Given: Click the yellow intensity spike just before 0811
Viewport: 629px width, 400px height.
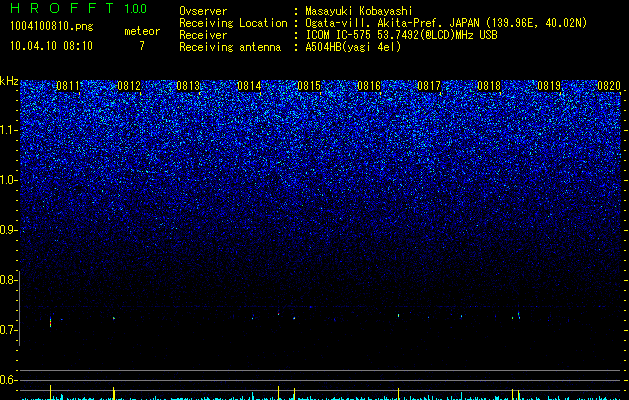Looking at the screenshot, I should [x=51, y=392].
